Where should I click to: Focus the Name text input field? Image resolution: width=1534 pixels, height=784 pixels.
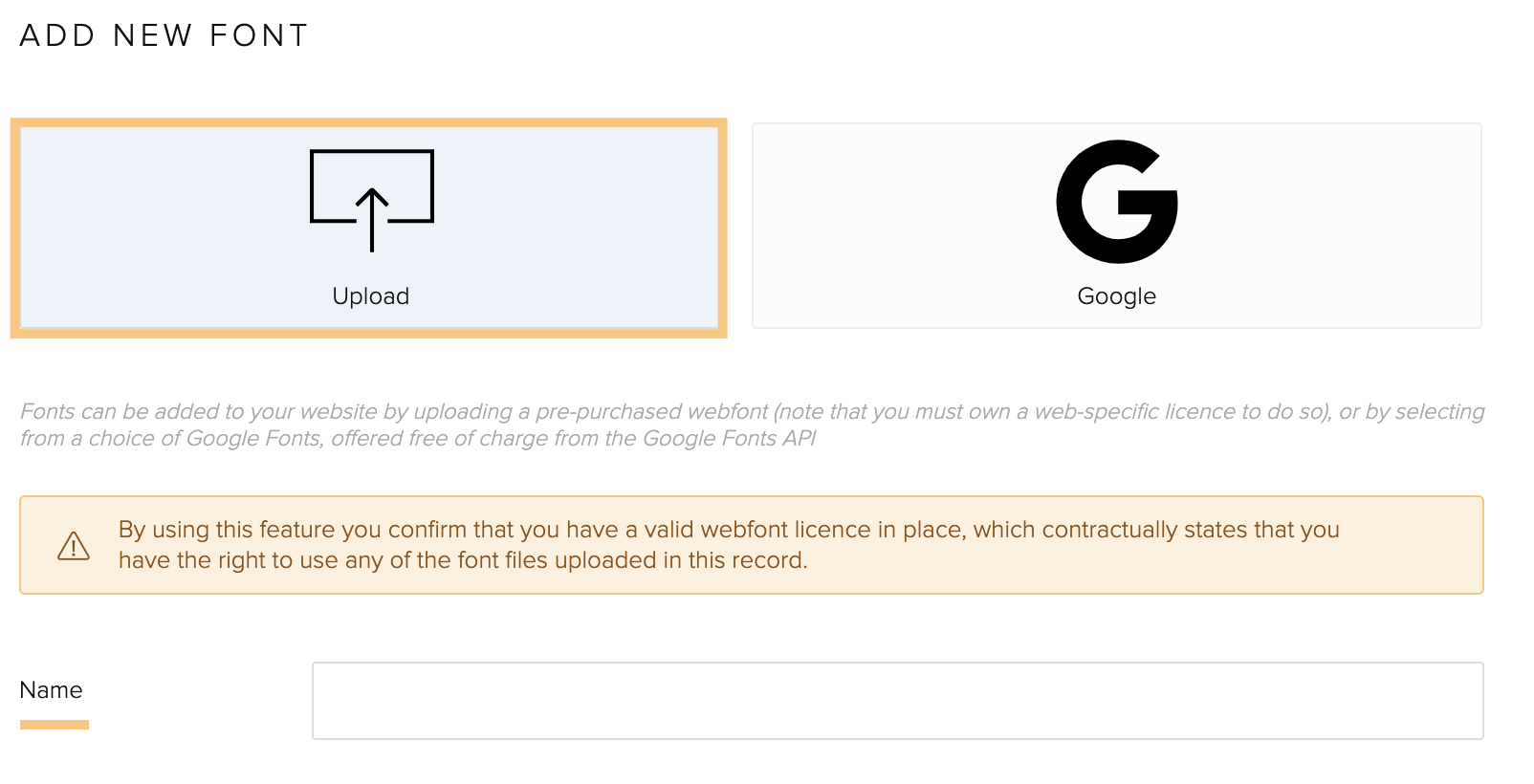point(898,701)
